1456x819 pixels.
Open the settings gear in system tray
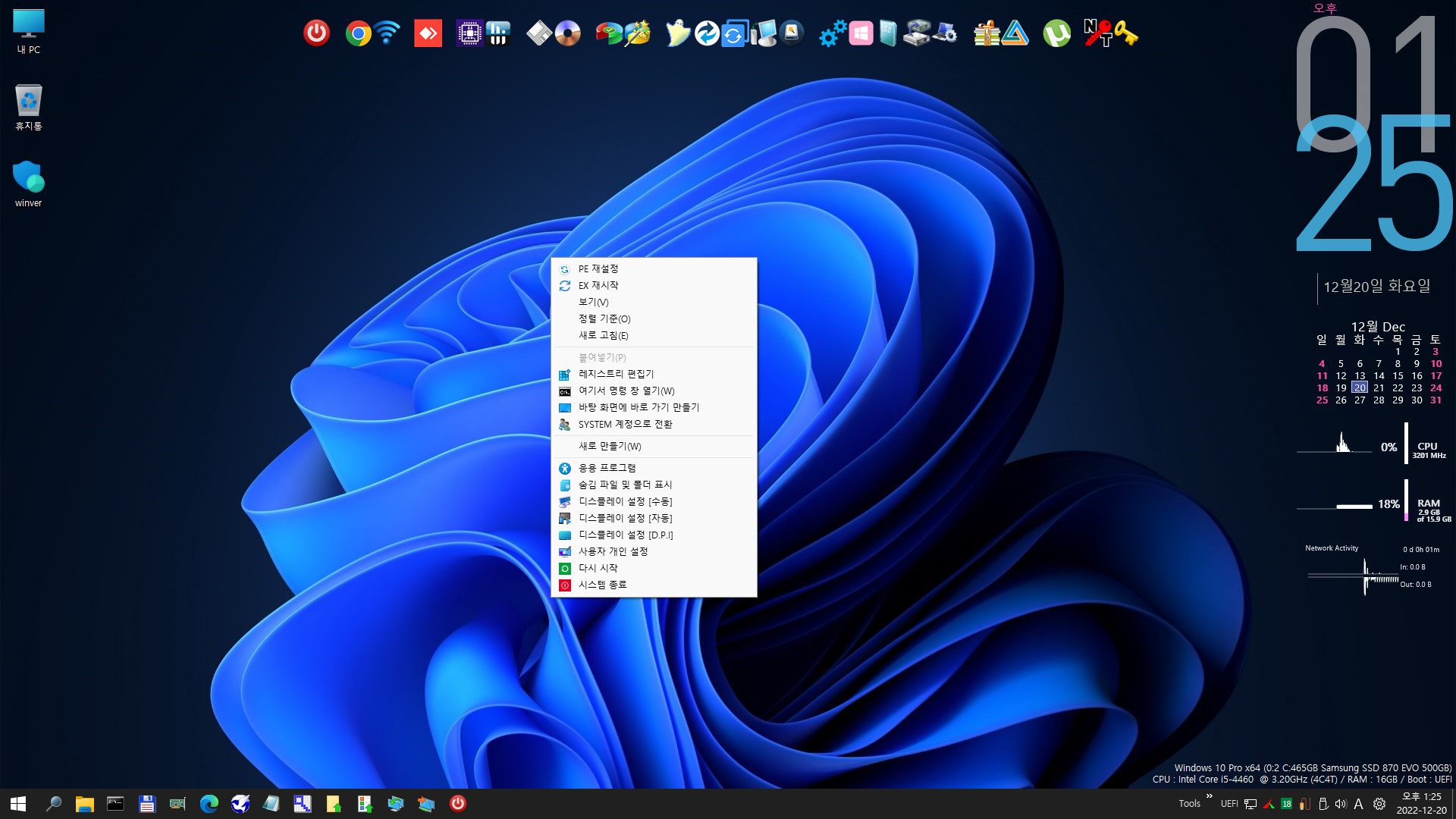1379,804
